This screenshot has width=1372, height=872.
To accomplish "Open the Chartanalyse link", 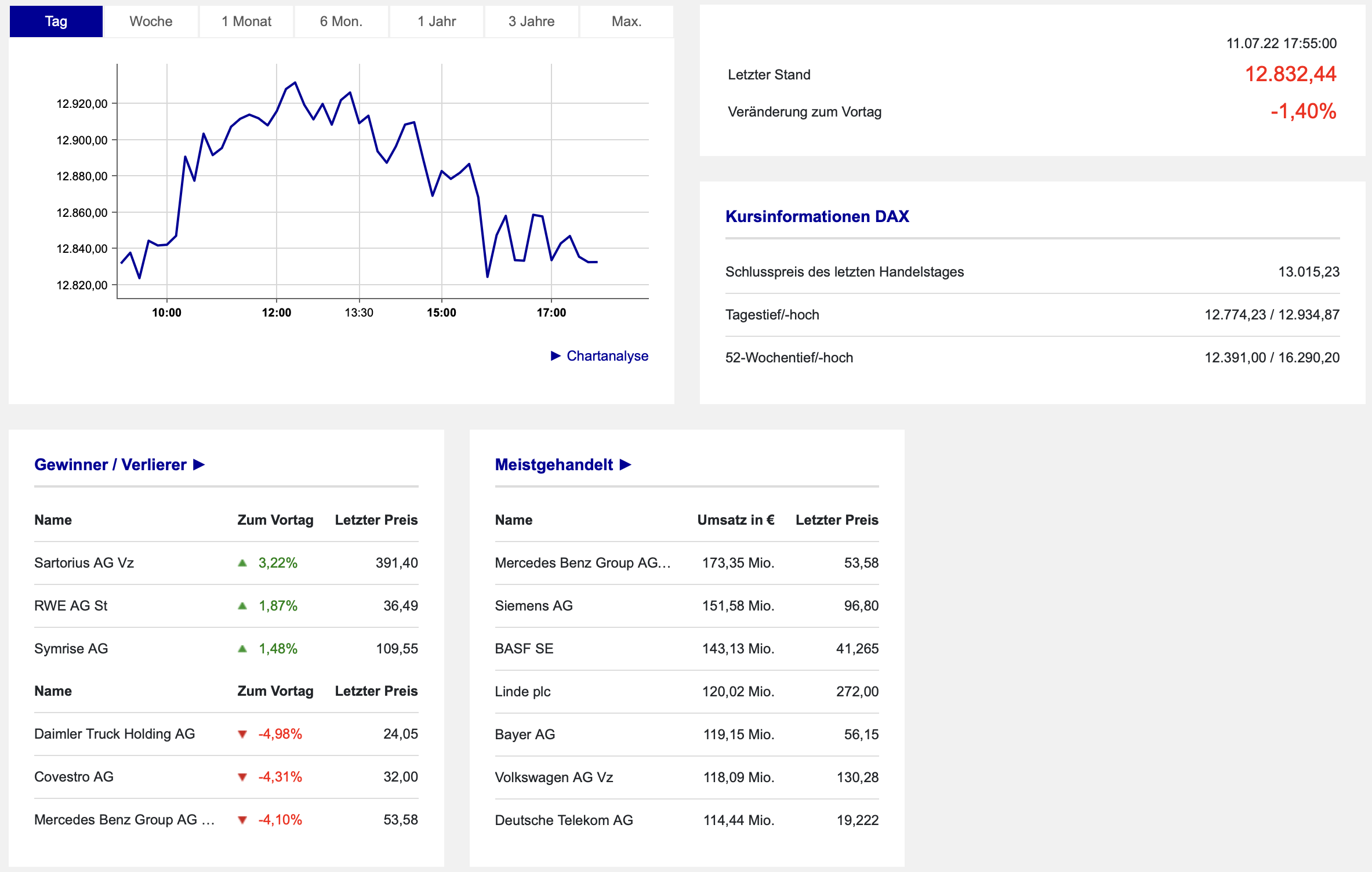I will coord(607,355).
